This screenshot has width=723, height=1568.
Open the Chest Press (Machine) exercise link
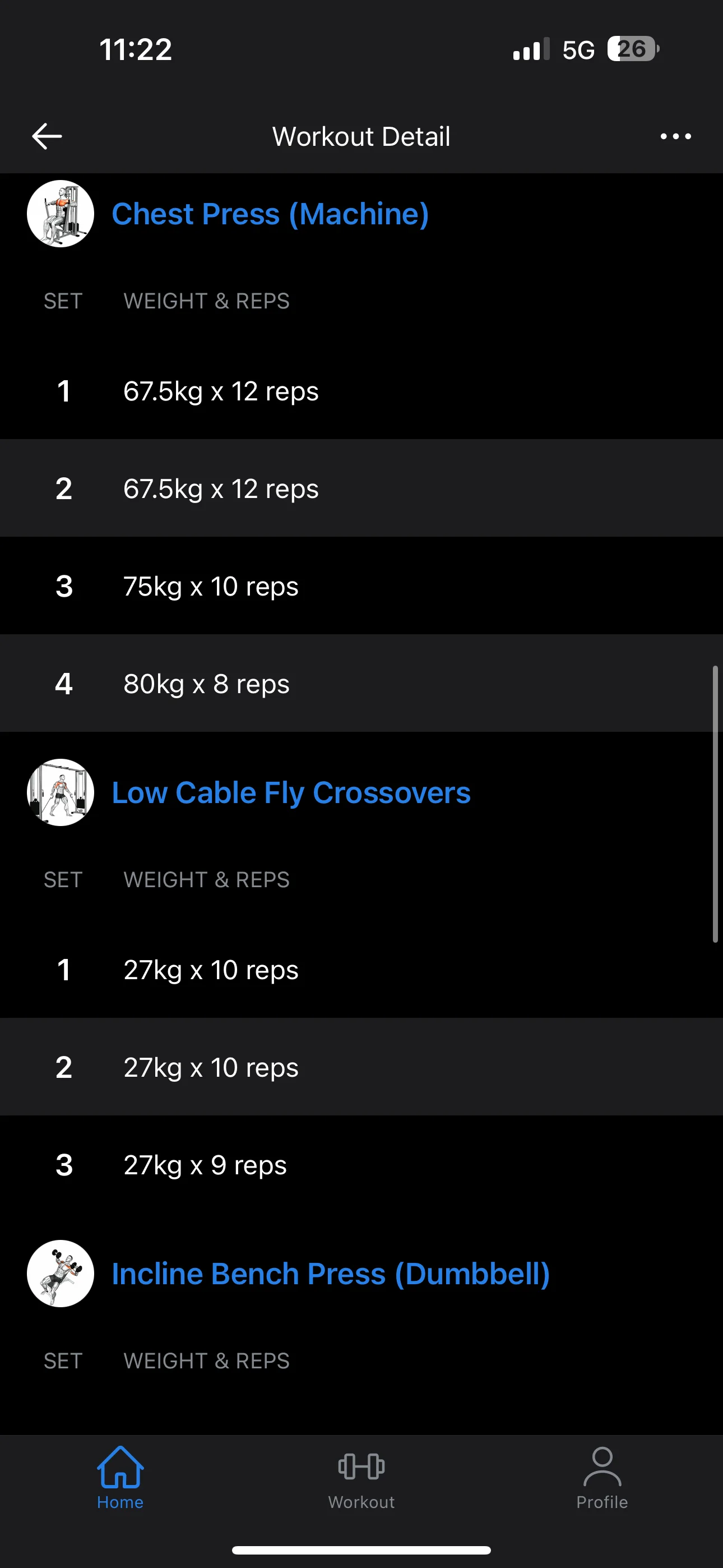270,214
